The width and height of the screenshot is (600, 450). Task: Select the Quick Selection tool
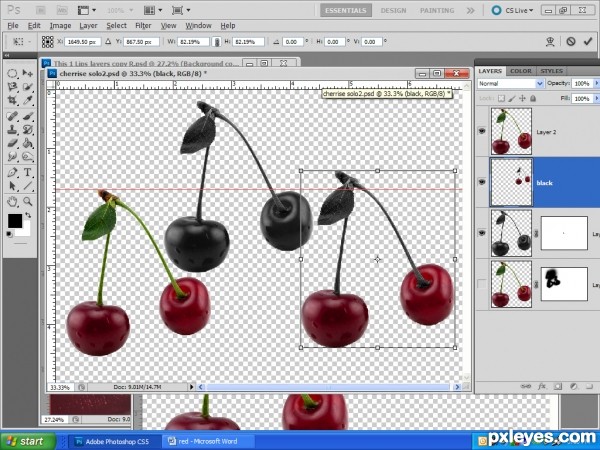pyautogui.click(x=27, y=87)
